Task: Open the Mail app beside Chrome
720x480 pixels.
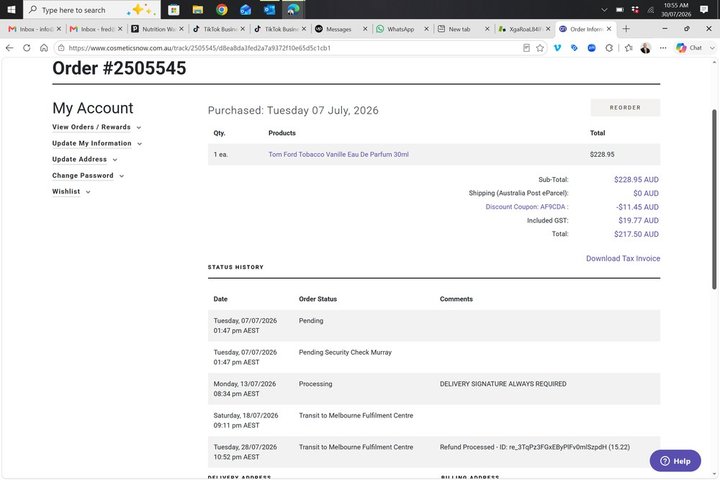Action: pyautogui.click(x=246, y=9)
